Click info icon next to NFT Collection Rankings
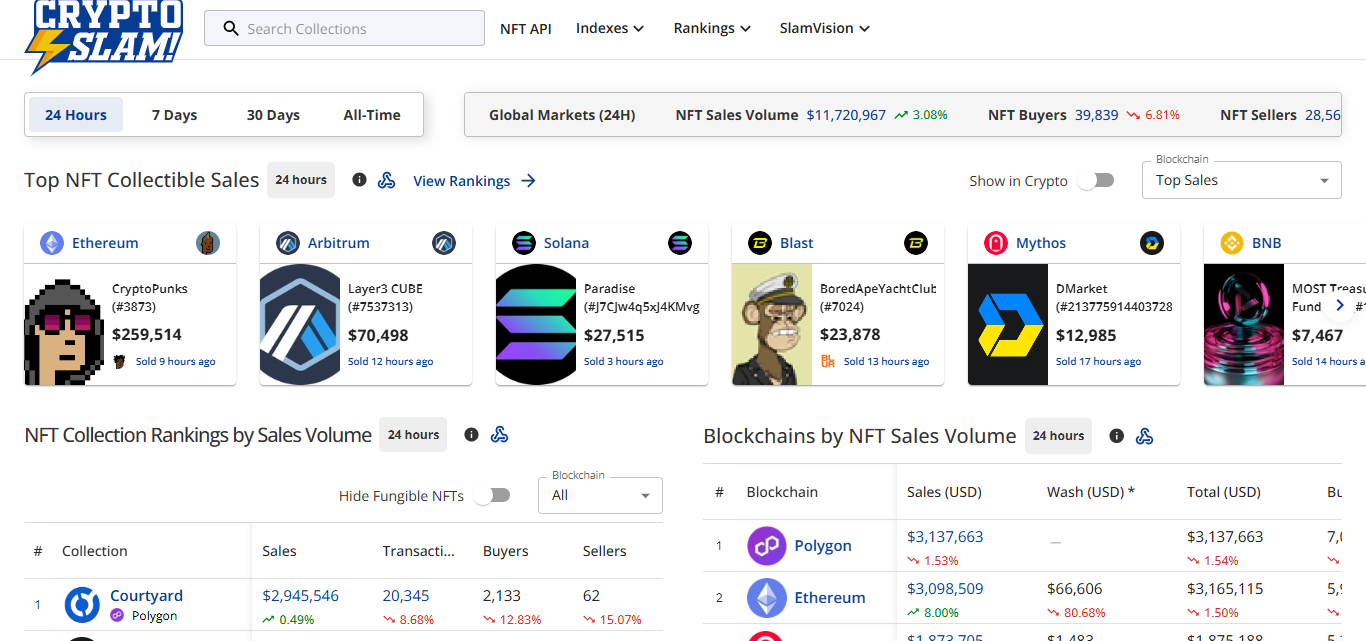This screenshot has width=1366, height=641. [471, 435]
